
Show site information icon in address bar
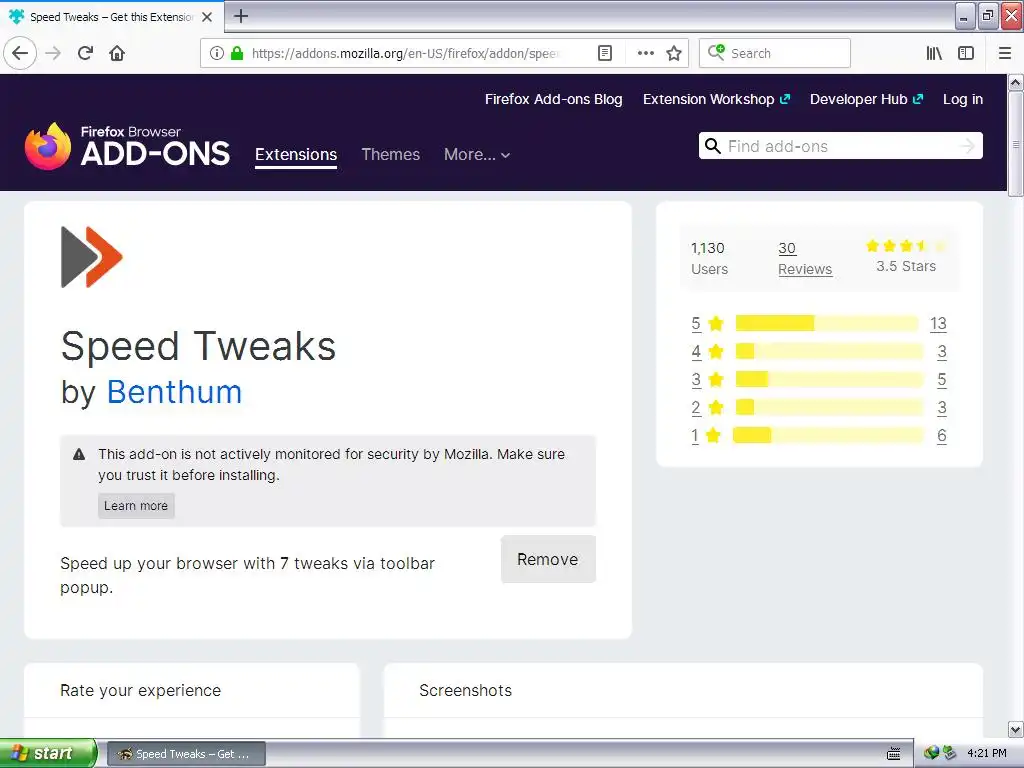(x=217, y=53)
